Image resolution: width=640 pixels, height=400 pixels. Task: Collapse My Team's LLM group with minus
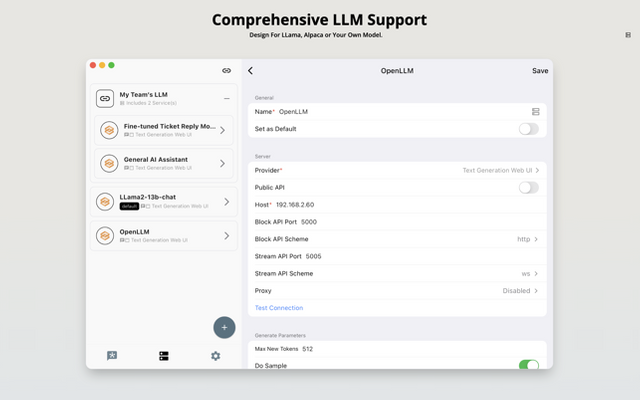[227, 98]
